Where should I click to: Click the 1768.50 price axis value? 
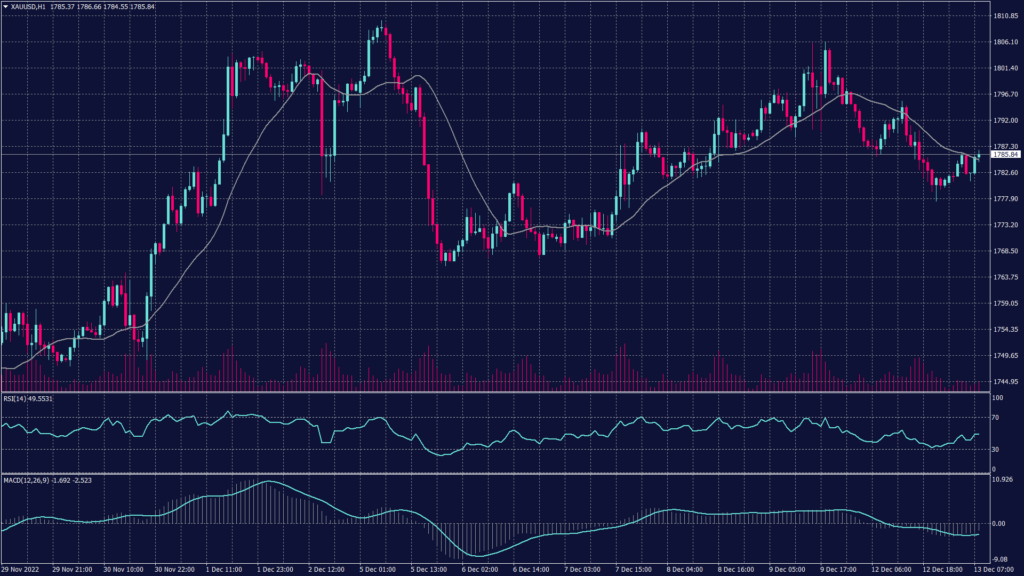click(1005, 251)
